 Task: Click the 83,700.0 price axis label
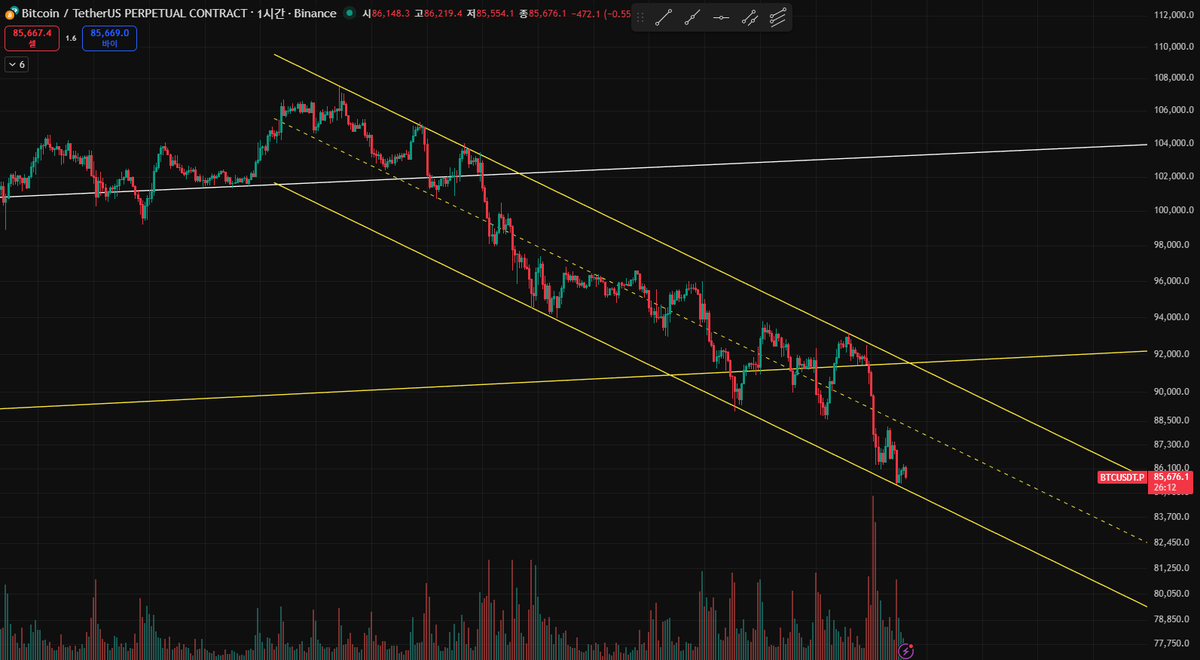pos(1174,517)
